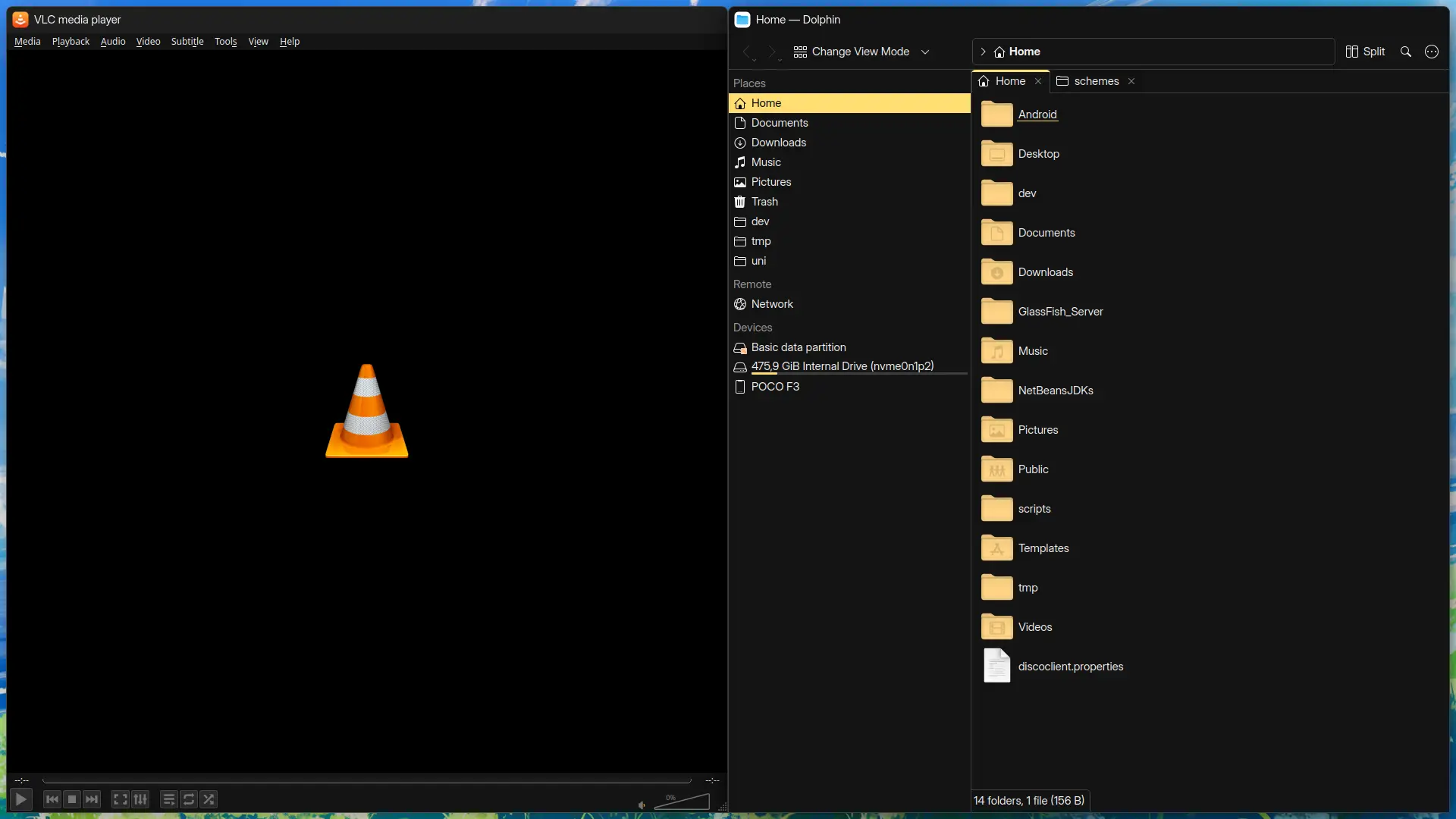
Task: Open POCO F3 device
Action: pyautogui.click(x=849, y=387)
